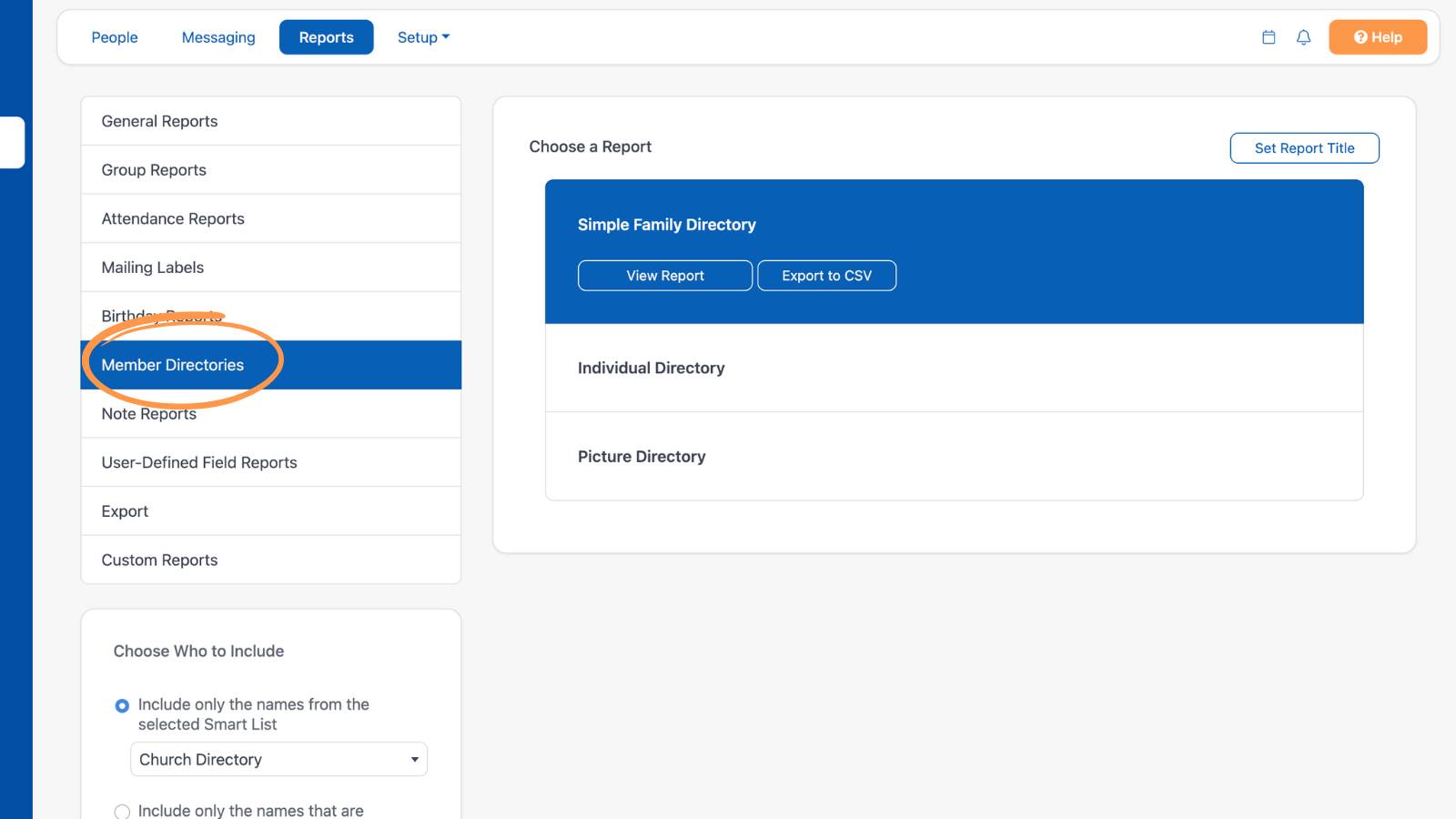
Task: Click the white tab on the blue sidebar
Action: [12, 142]
